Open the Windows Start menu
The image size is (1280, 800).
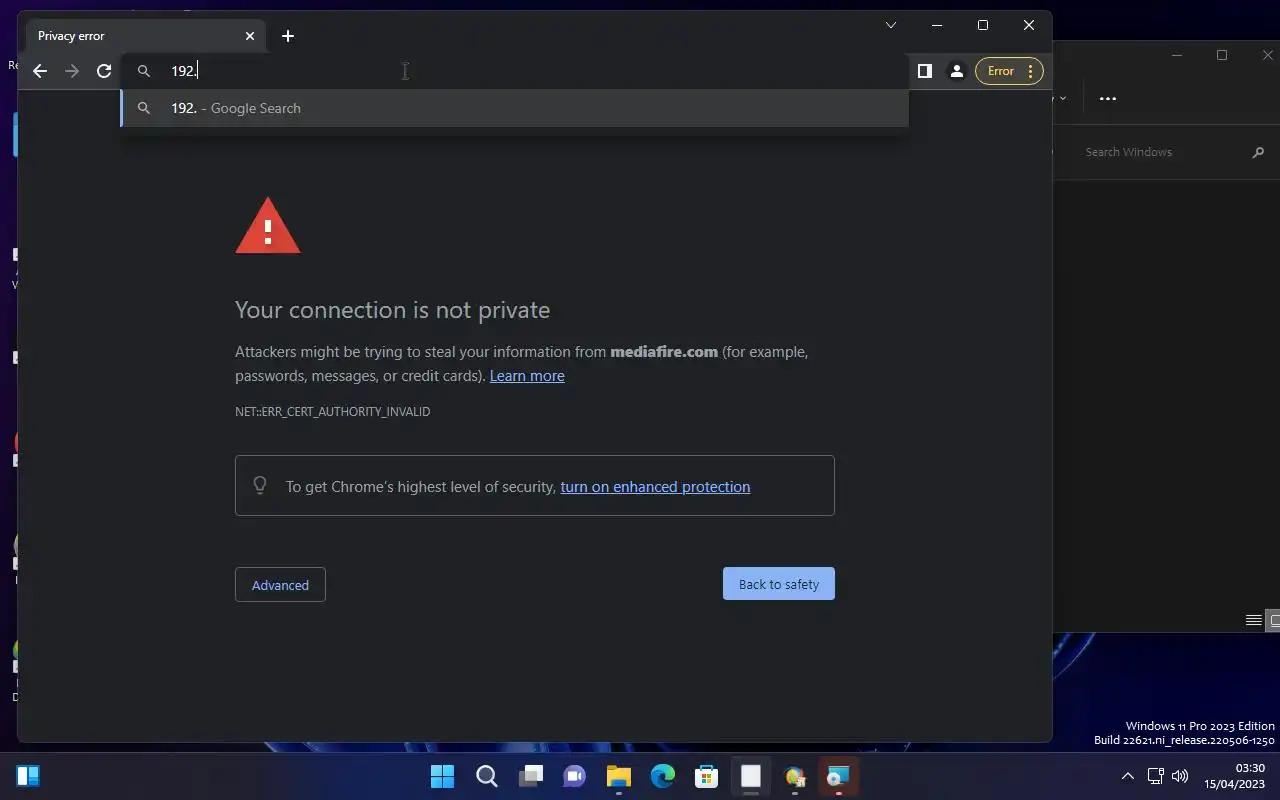442,776
